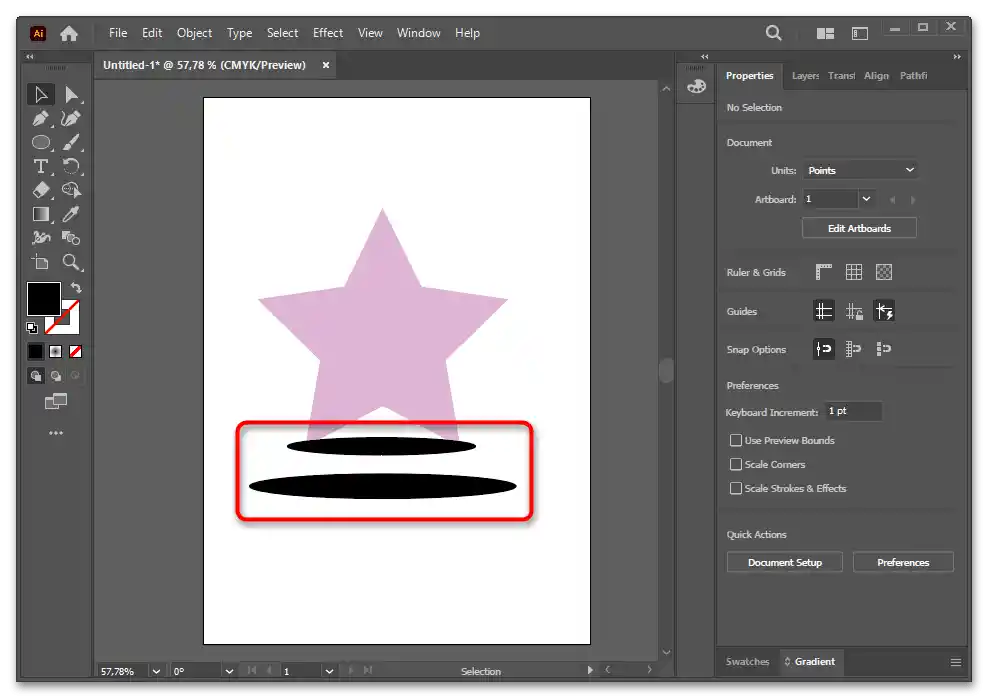The image size is (988, 698).
Task: Reset to default fill and stroke
Action: 32,328
